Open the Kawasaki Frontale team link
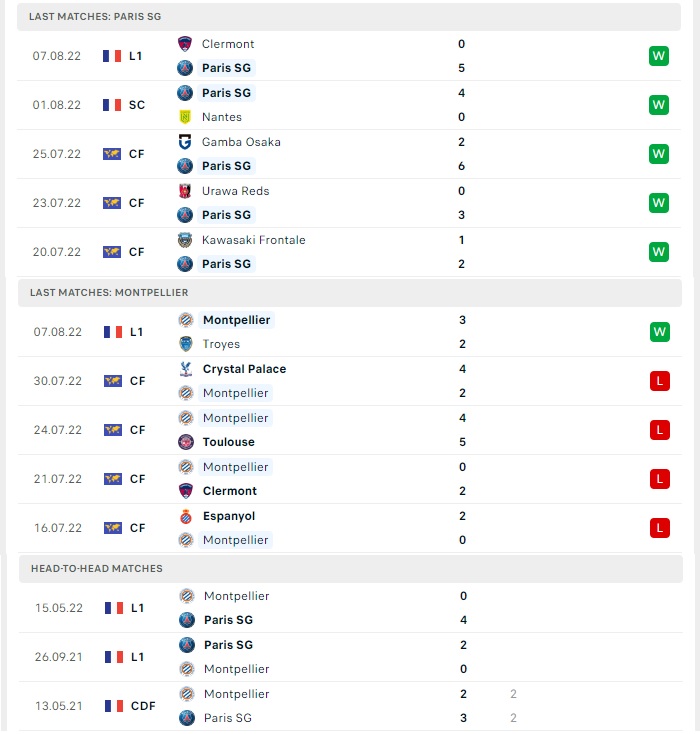The height and width of the screenshot is (734, 700). (253, 240)
